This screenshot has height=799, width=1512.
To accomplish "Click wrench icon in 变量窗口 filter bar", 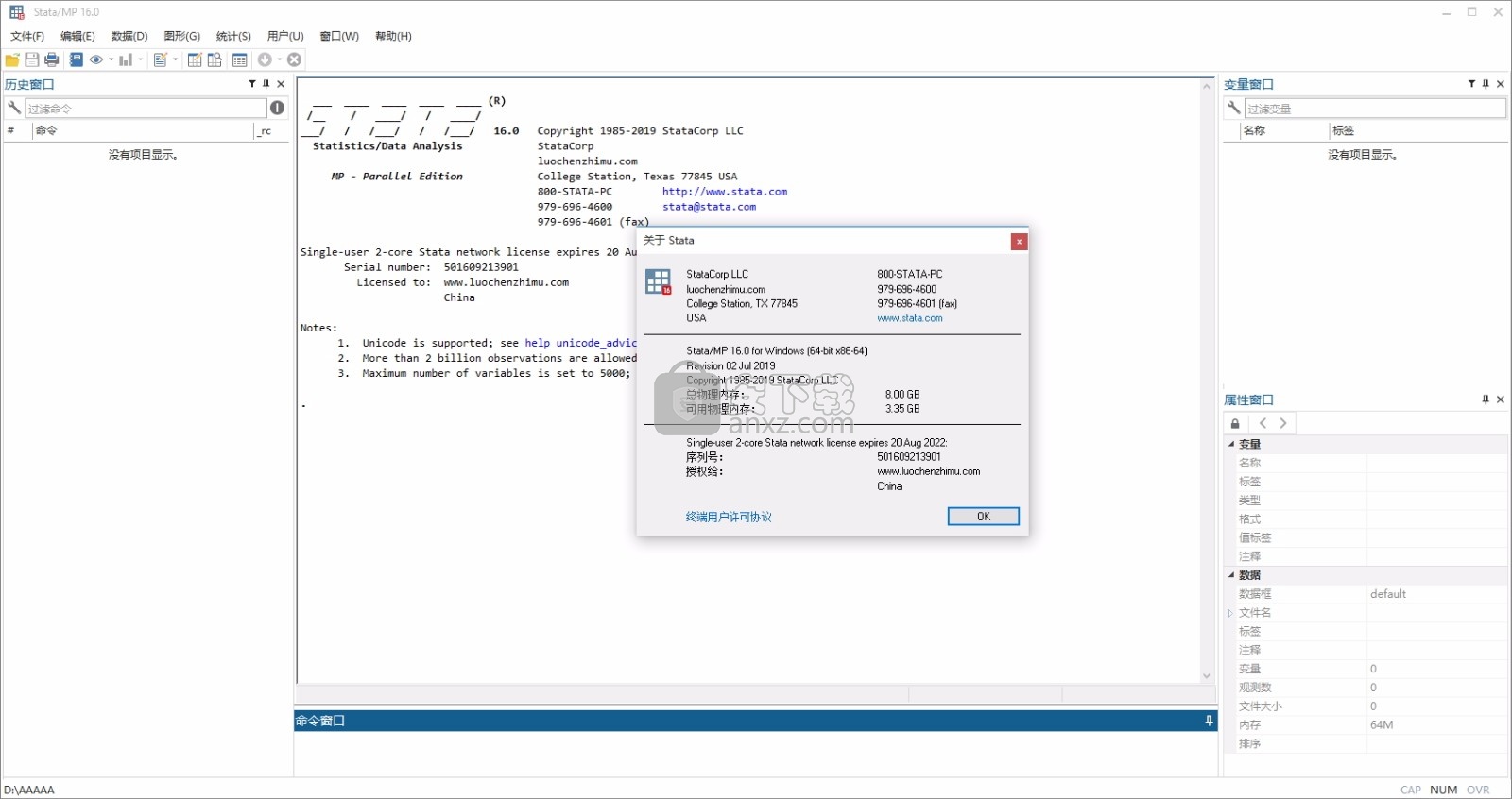I will pos(1233,108).
